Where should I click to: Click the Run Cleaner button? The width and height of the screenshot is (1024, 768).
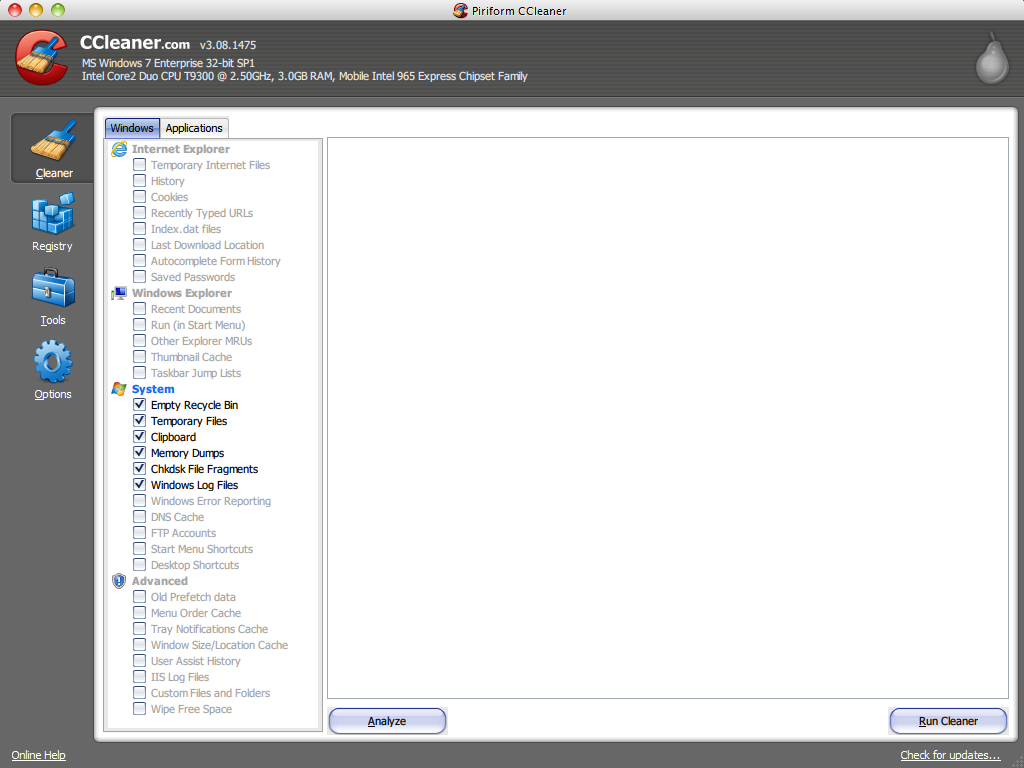(948, 721)
